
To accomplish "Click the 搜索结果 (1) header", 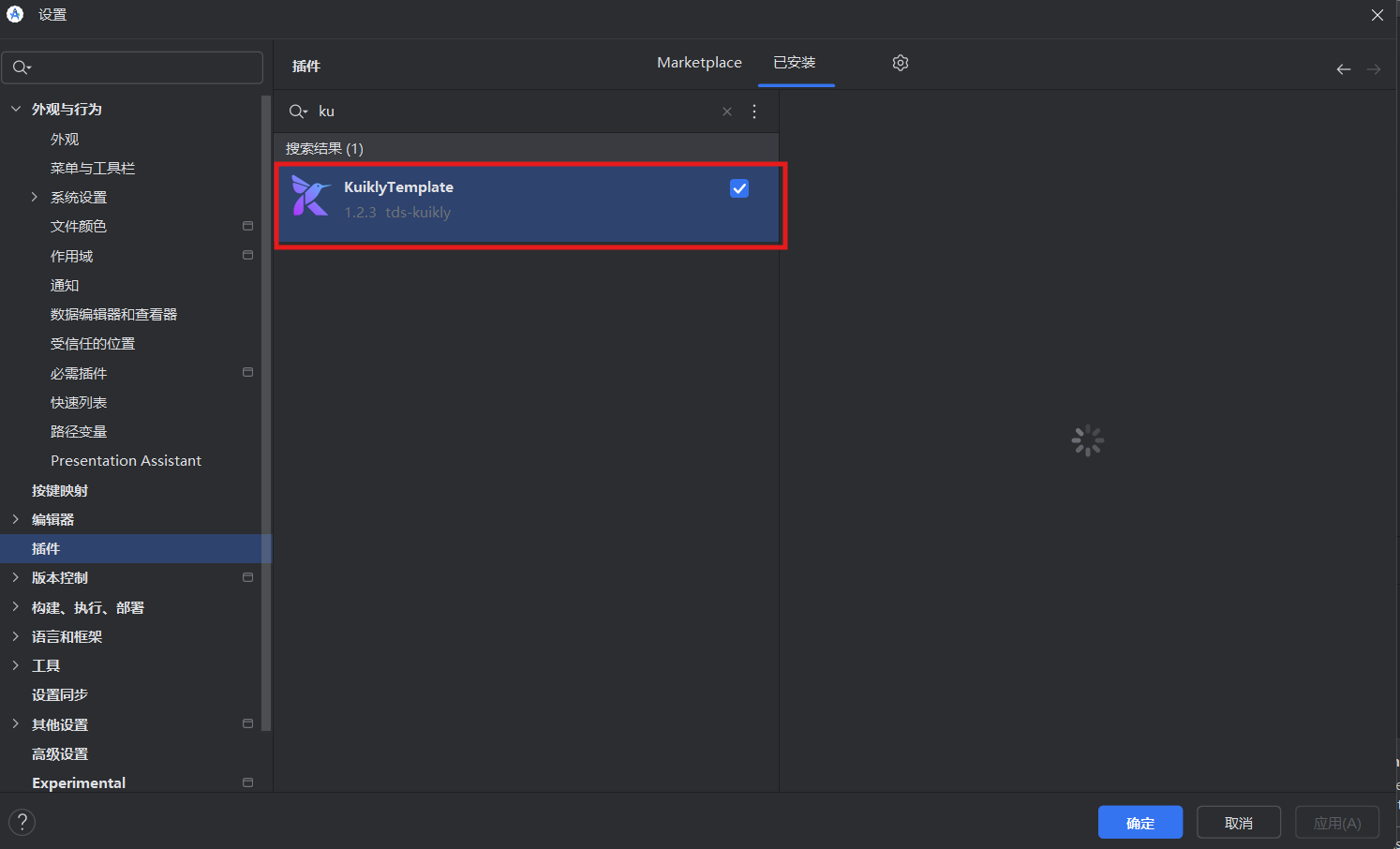I will pyautogui.click(x=324, y=148).
